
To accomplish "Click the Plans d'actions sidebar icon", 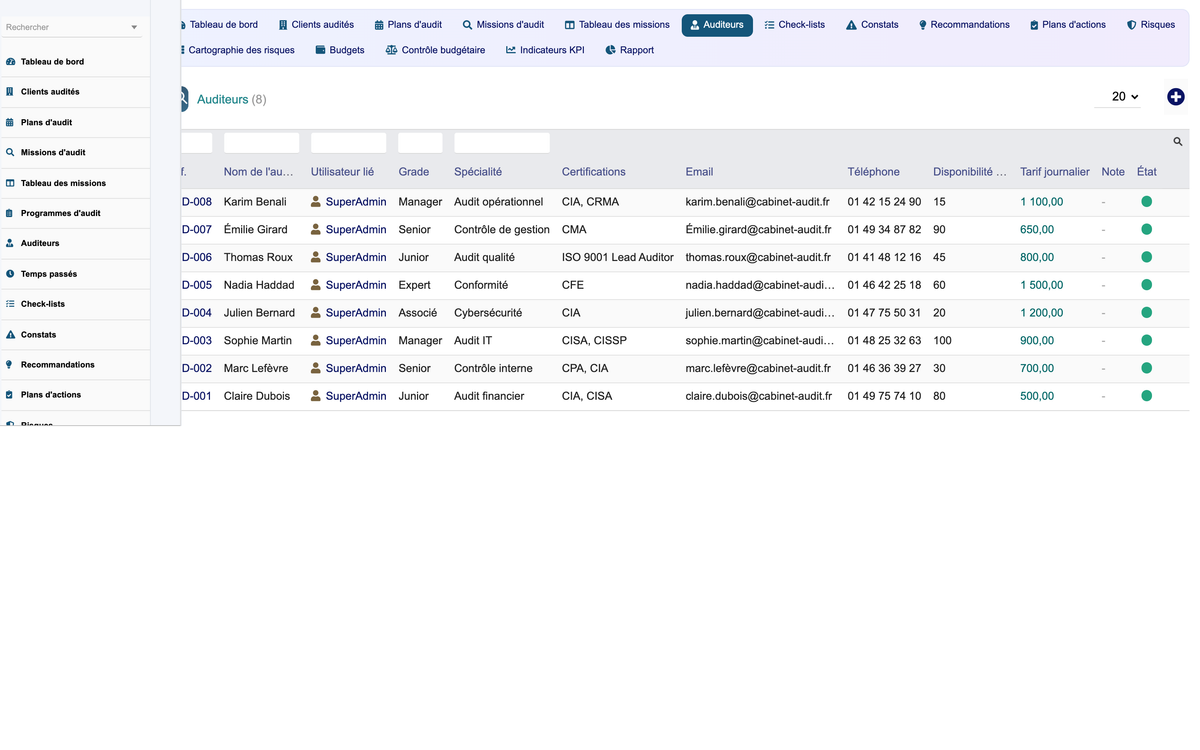I will click(10, 395).
